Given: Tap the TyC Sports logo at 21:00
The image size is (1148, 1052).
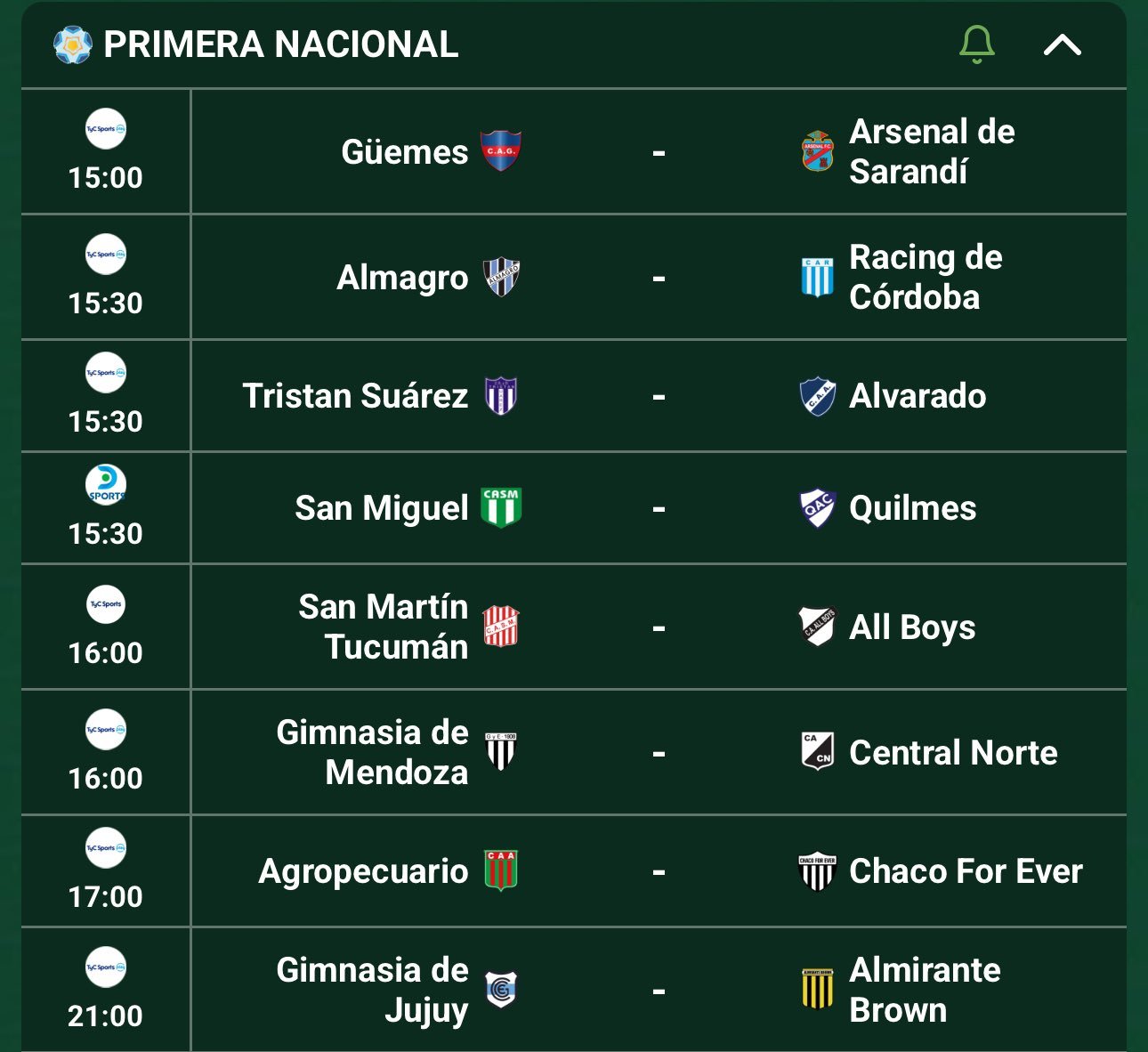Looking at the screenshot, I should tap(106, 967).
